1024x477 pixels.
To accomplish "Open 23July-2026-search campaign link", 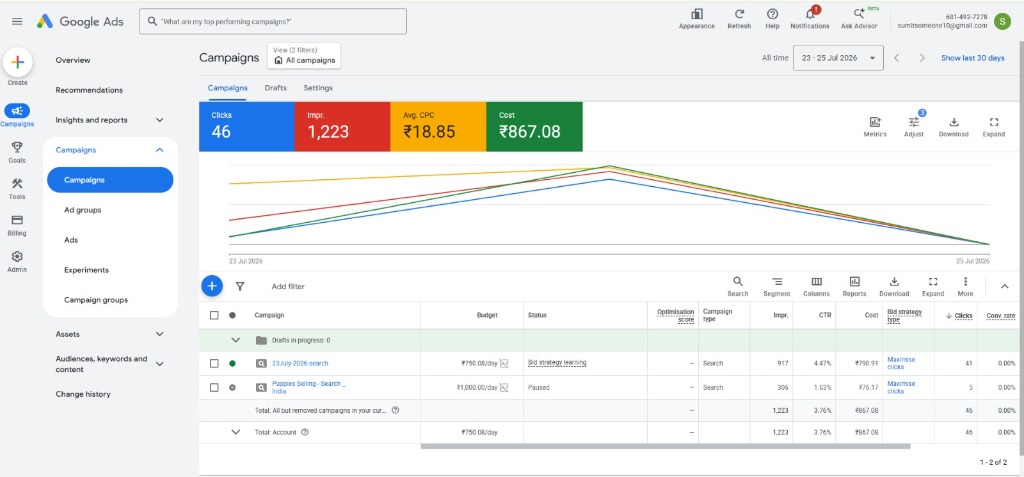I will tap(300, 363).
